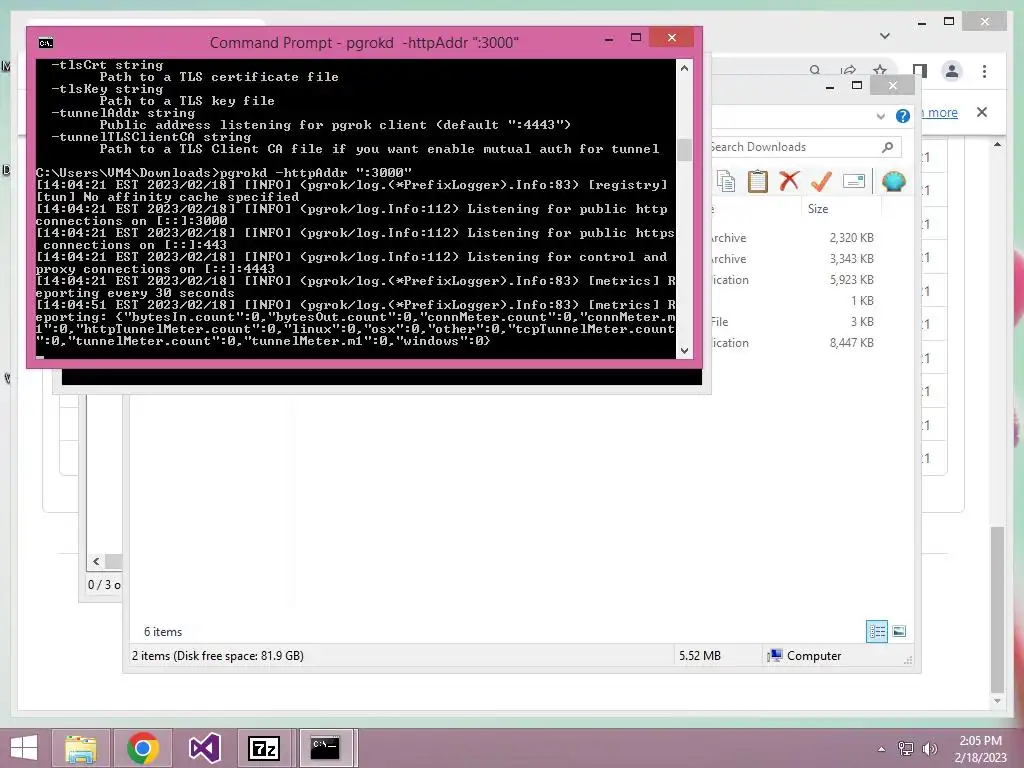Click the rename/properties card icon in Explorer toolbar
Image resolution: width=1024 pixels, height=768 pixels.
point(854,180)
